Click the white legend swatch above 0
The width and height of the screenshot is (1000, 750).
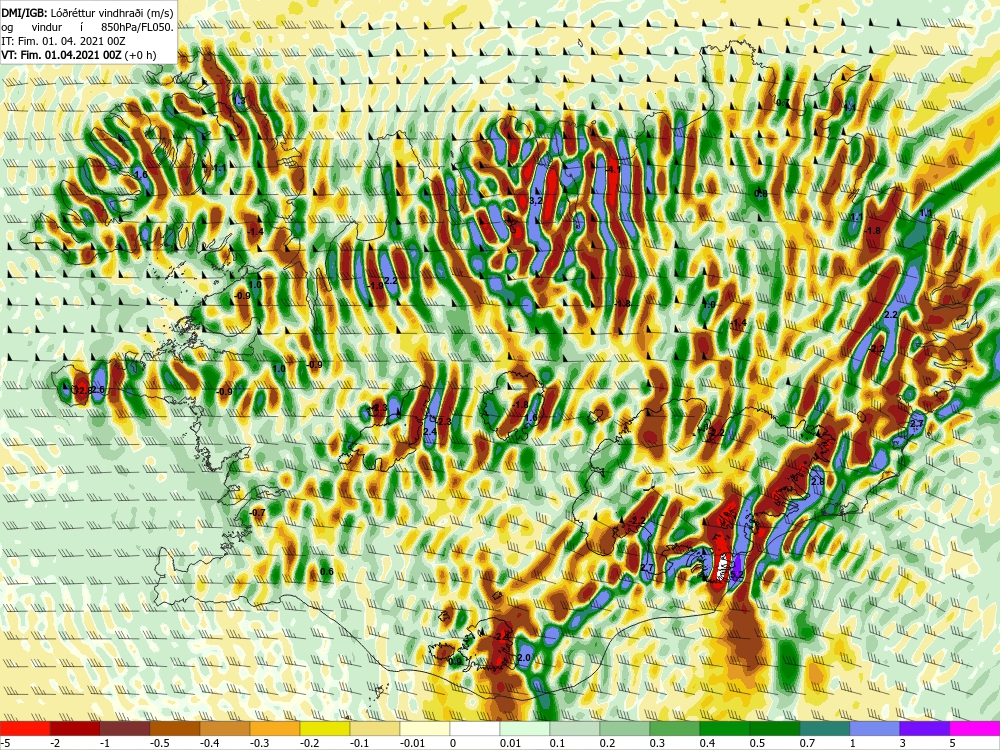475,728
